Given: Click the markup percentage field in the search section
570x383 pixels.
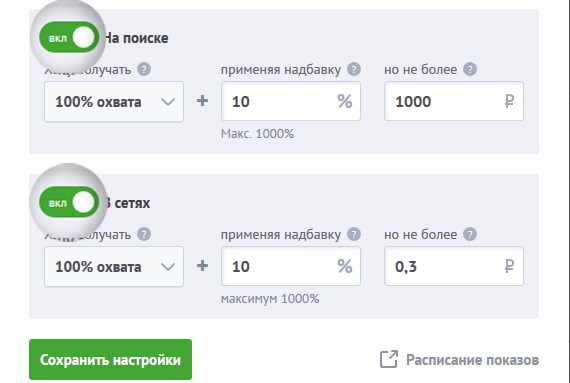Looking at the screenshot, I should [291, 101].
